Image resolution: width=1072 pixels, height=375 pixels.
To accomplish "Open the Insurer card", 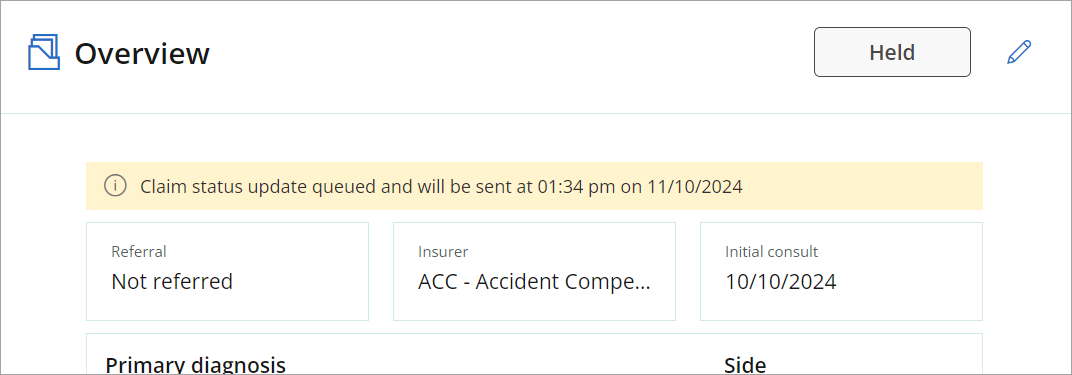I will point(535,271).
